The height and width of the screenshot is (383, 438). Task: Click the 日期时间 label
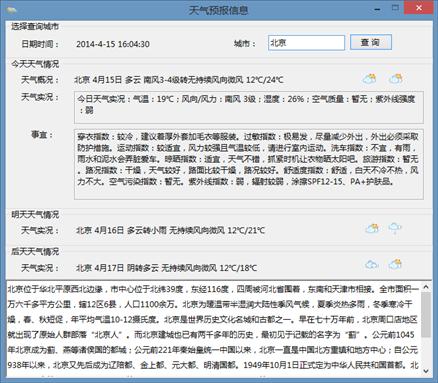point(40,44)
